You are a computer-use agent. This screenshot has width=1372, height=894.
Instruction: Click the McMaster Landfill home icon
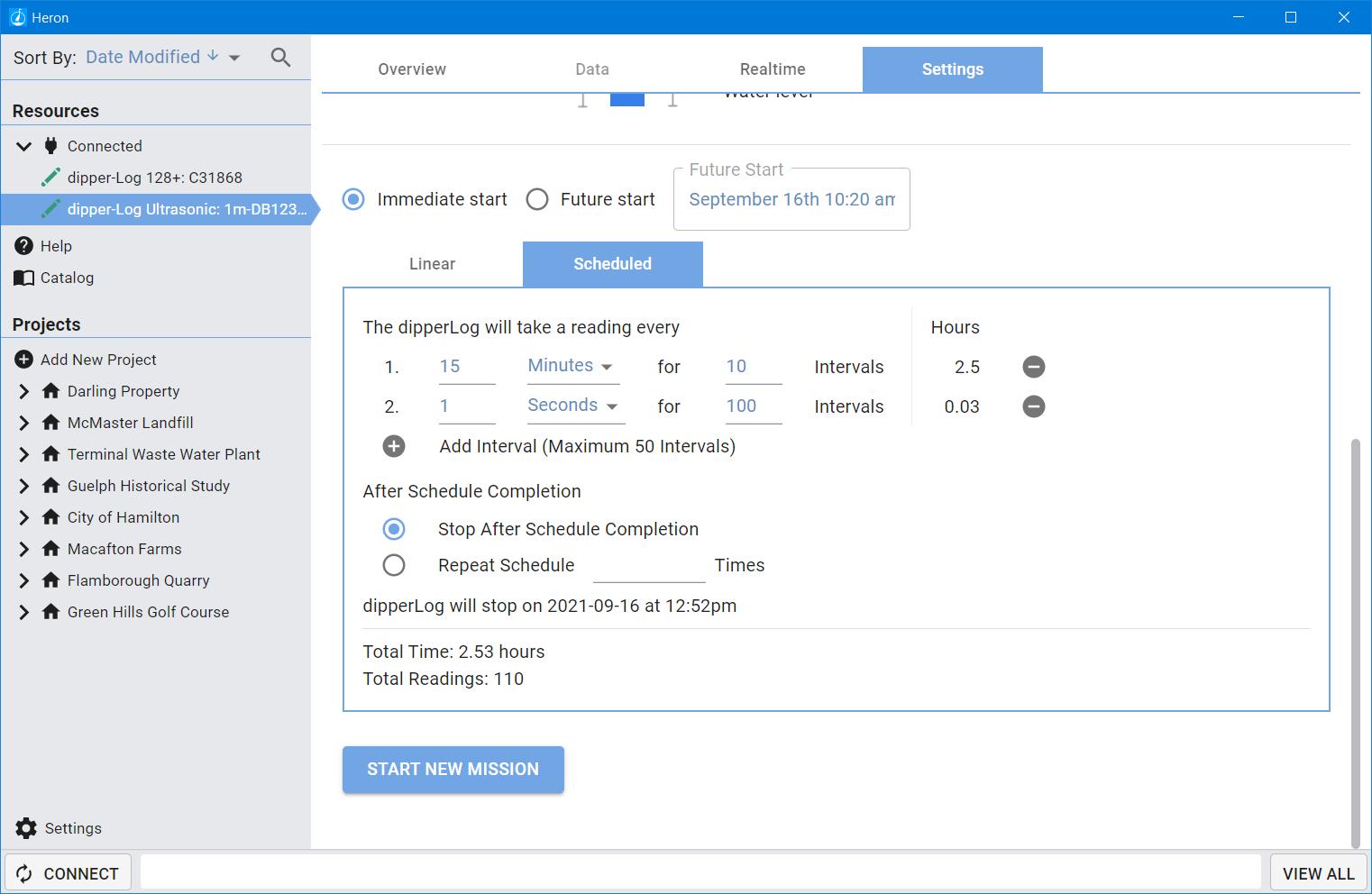coord(51,423)
